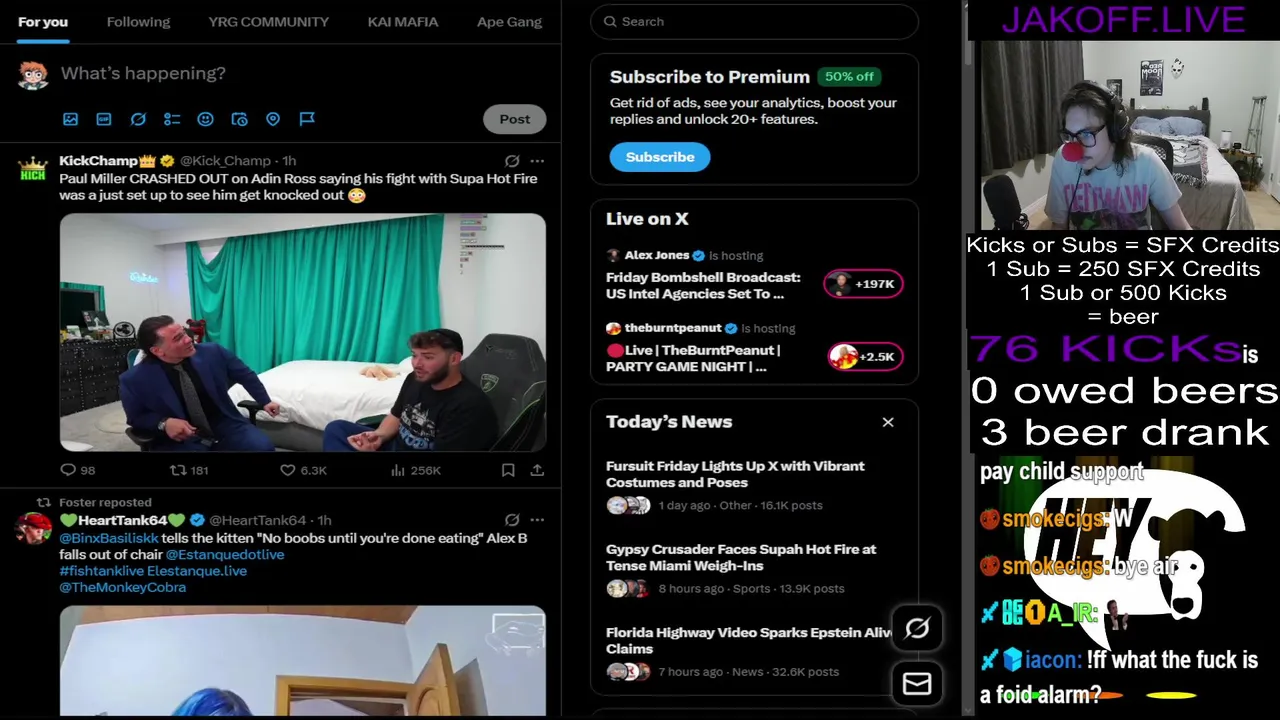This screenshot has width=1280, height=720.
Task: Click the Subscribe button for Premium
Action: pyautogui.click(x=660, y=157)
